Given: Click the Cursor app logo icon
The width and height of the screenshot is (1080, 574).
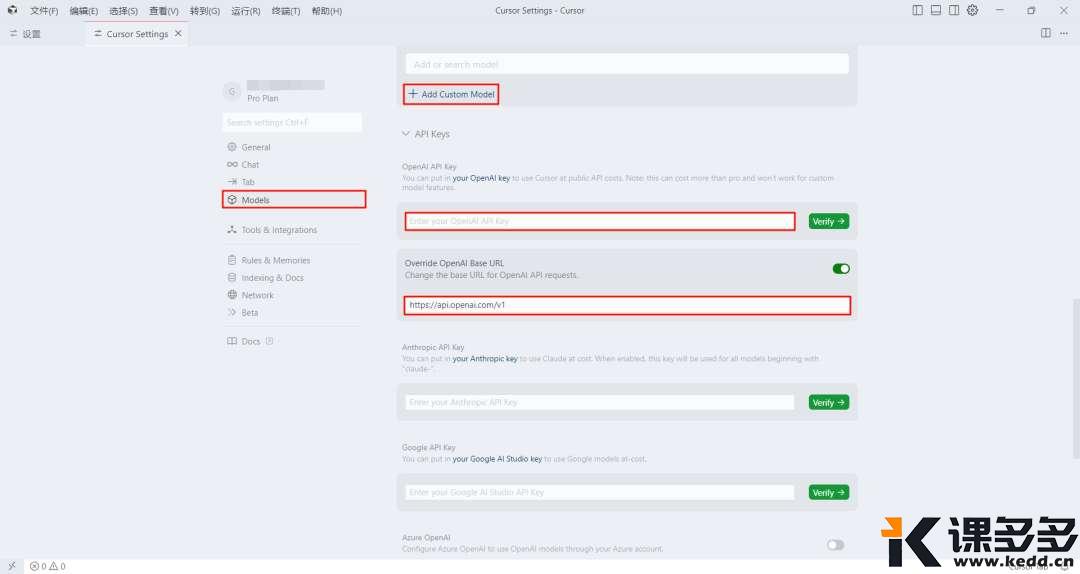Looking at the screenshot, I should (12, 10).
